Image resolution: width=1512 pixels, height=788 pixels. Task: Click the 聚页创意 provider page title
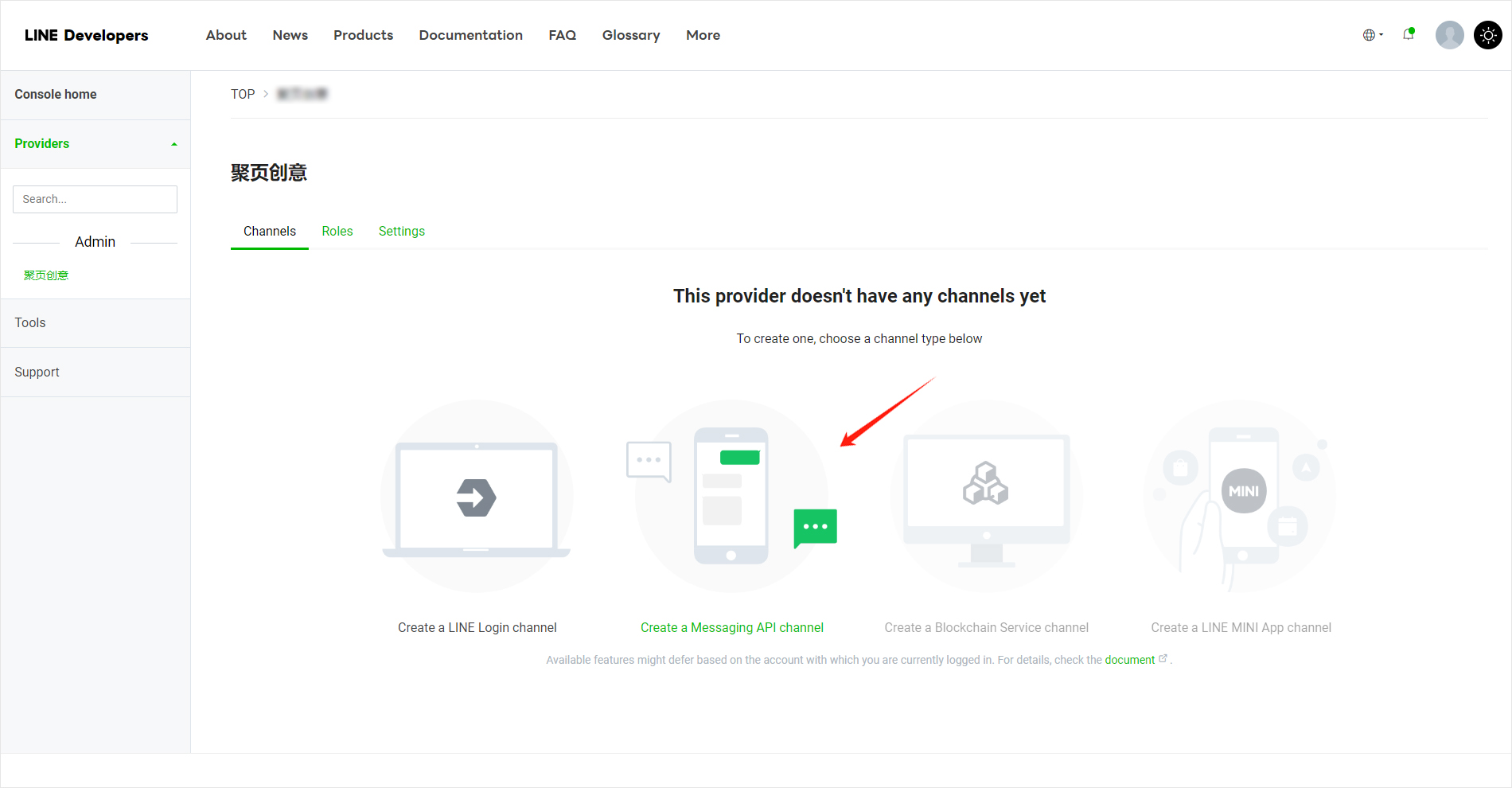pyautogui.click(x=269, y=173)
